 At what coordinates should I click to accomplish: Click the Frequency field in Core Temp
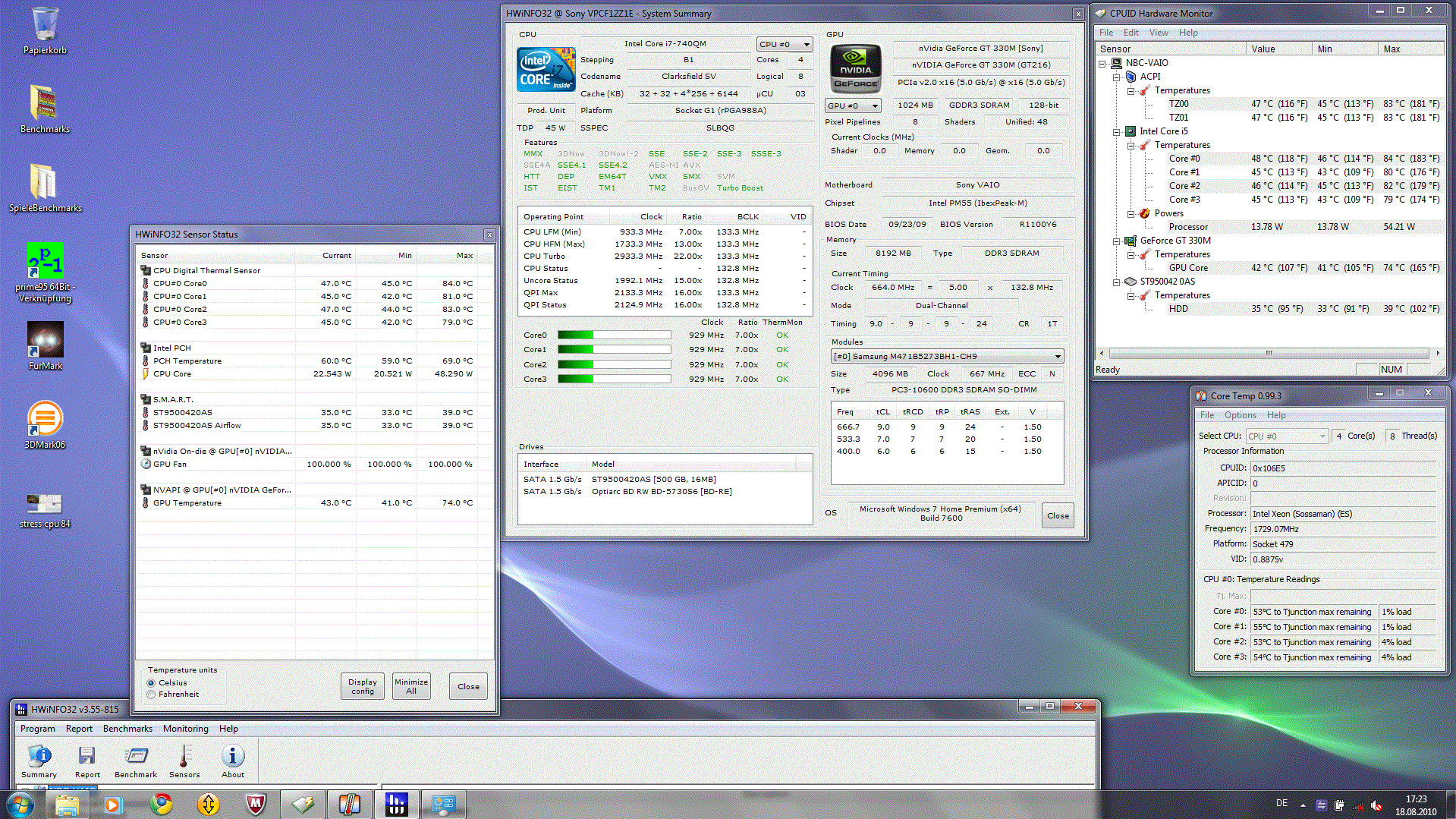1343,529
